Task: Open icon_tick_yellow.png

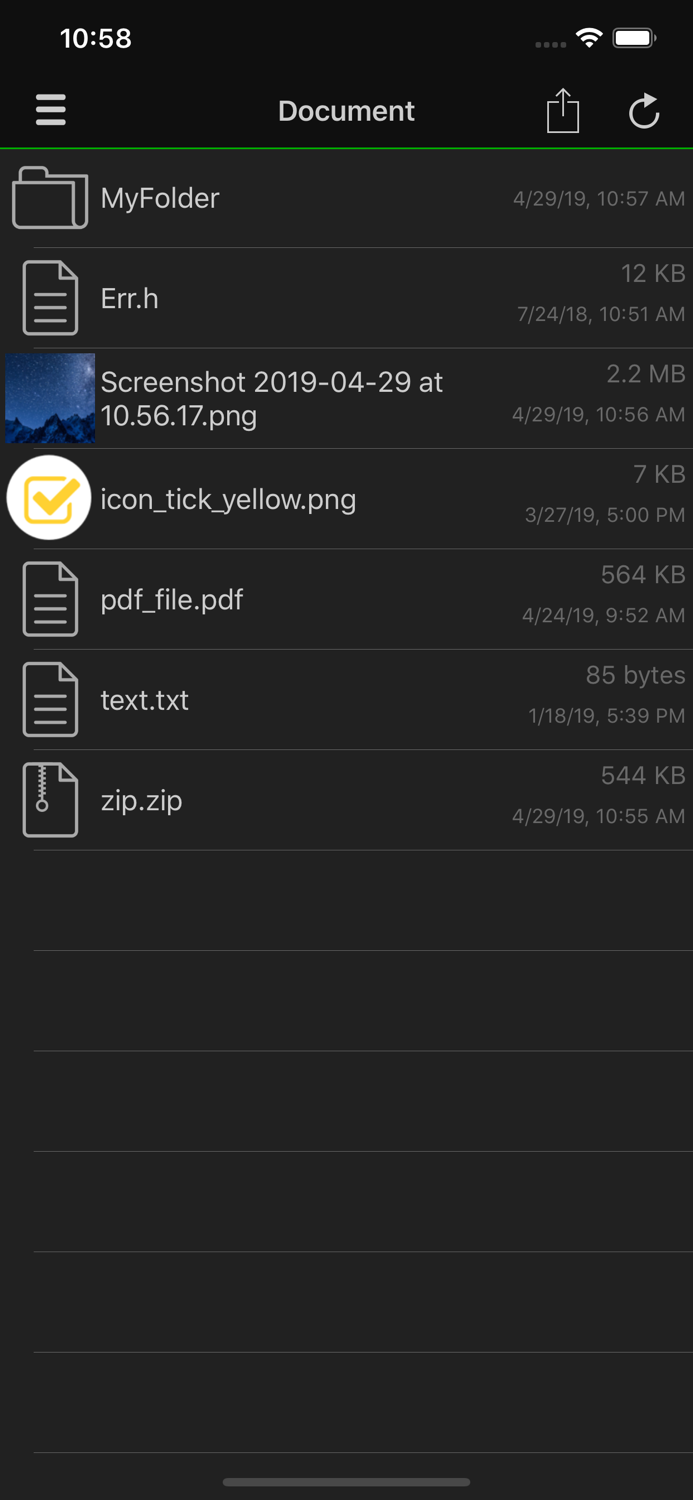Action: 300,498
